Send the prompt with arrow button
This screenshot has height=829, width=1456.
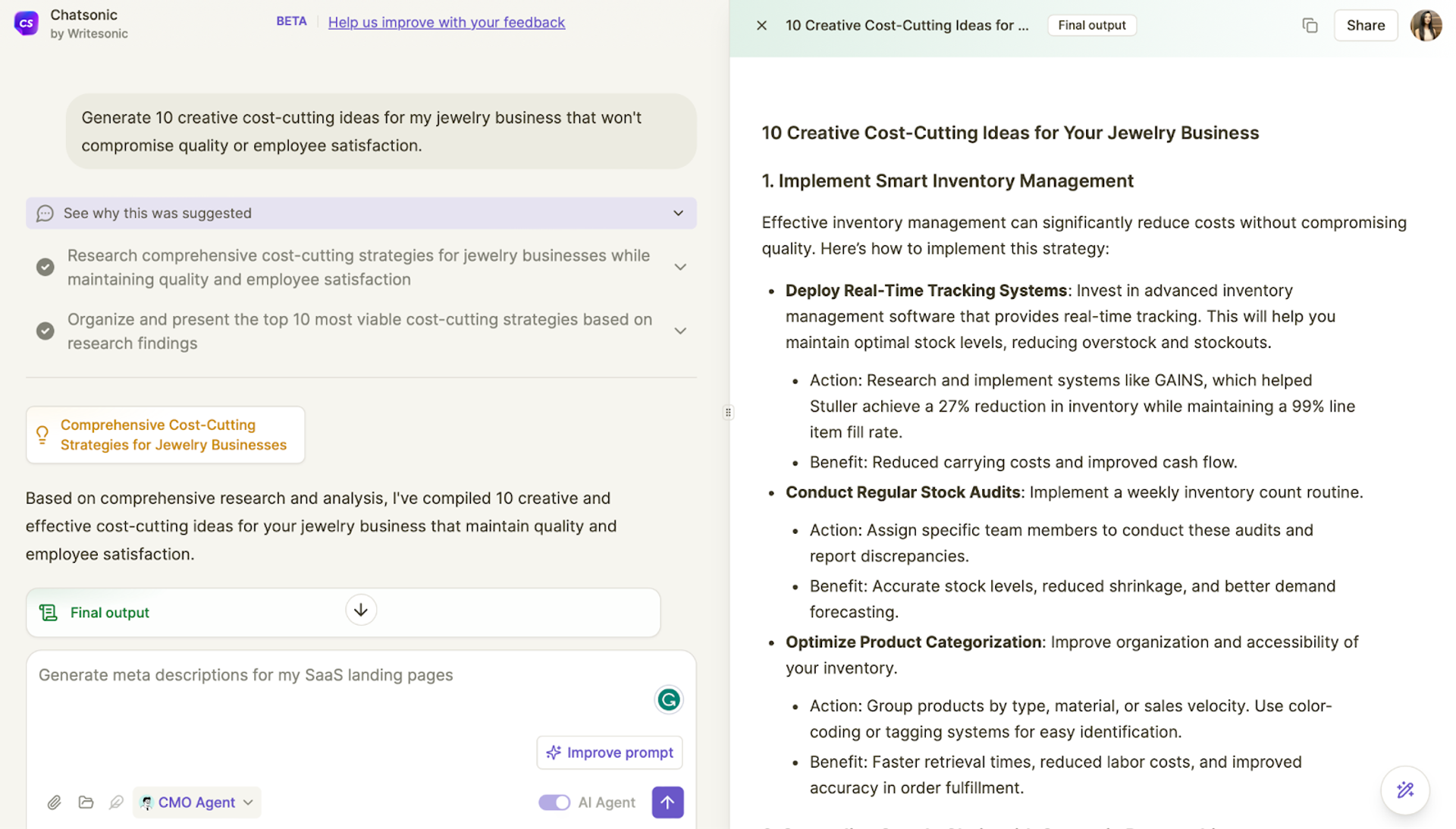pyautogui.click(x=667, y=802)
